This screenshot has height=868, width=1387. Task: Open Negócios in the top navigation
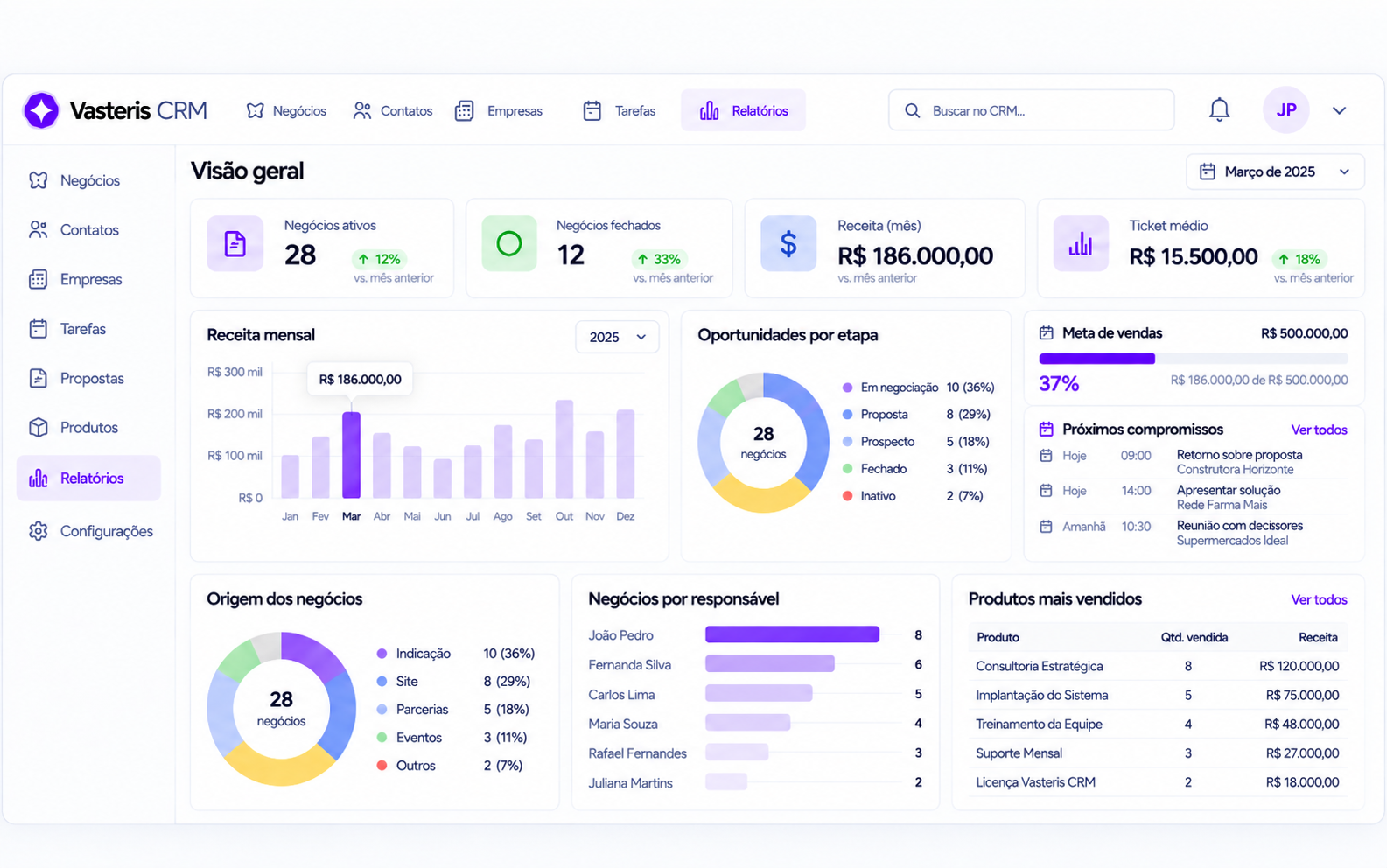click(x=286, y=111)
